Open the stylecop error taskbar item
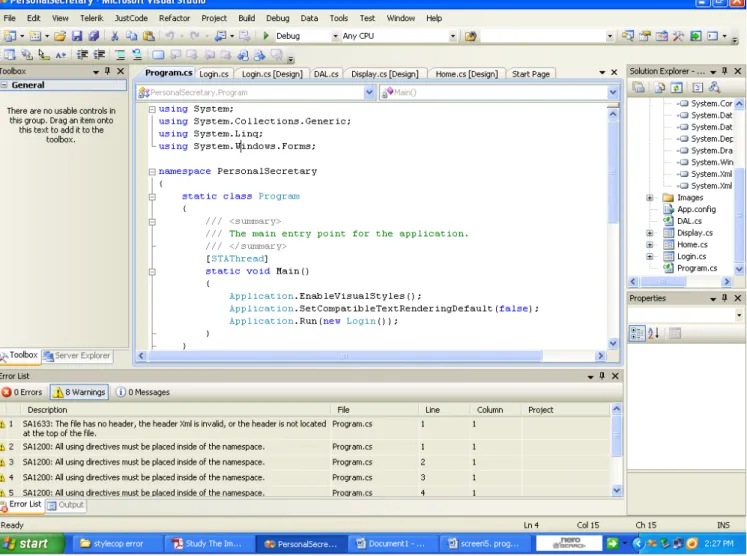The height and width of the screenshot is (556, 747). tap(118, 544)
